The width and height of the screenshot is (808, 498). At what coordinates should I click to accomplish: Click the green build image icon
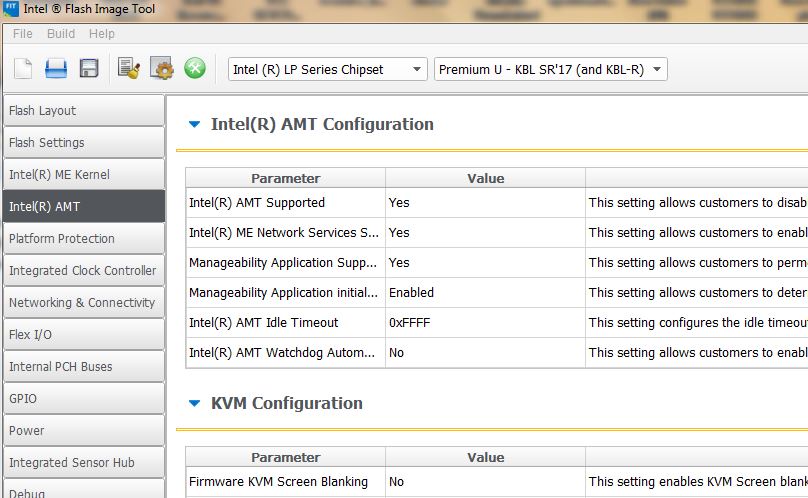tap(195, 69)
